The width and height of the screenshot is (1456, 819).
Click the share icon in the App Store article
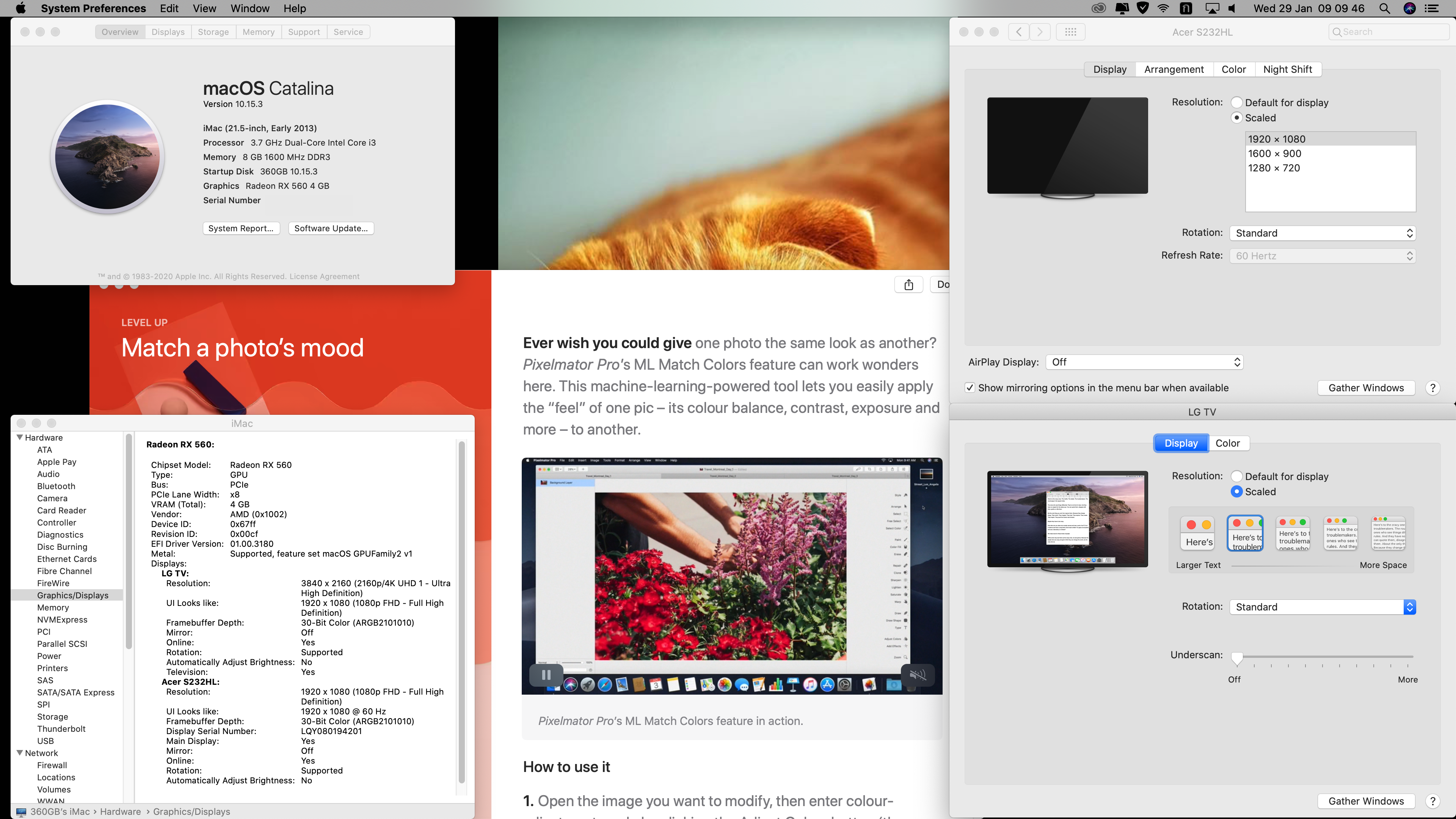[908, 284]
